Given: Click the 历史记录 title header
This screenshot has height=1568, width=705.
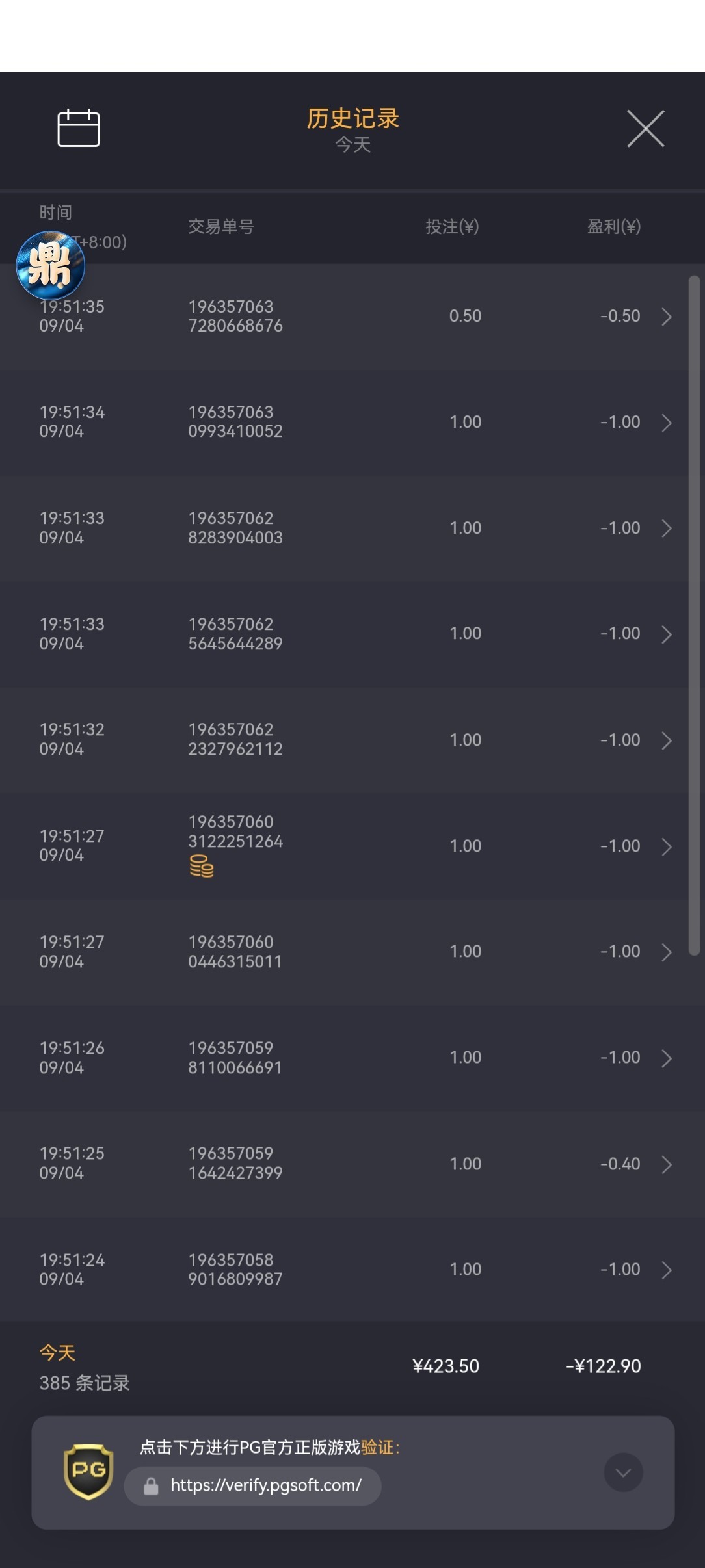Looking at the screenshot, I should click(352, 118).
